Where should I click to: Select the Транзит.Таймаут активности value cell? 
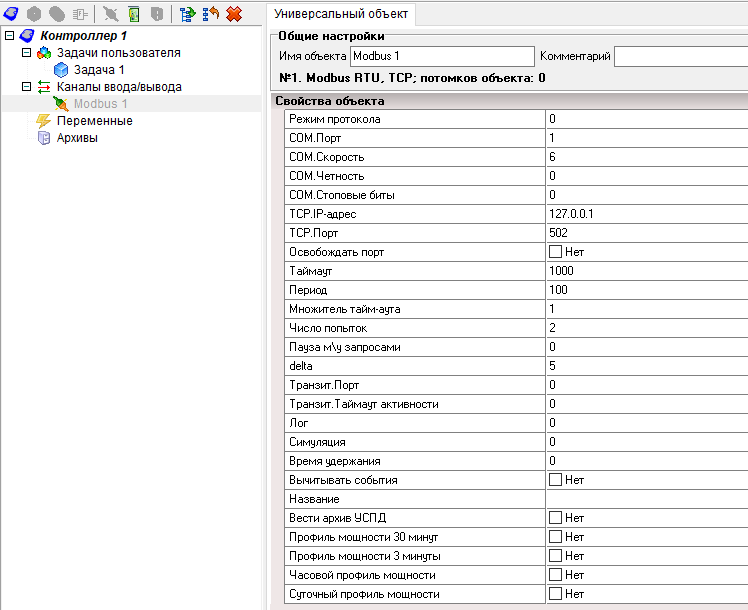[x=647, y=404]
